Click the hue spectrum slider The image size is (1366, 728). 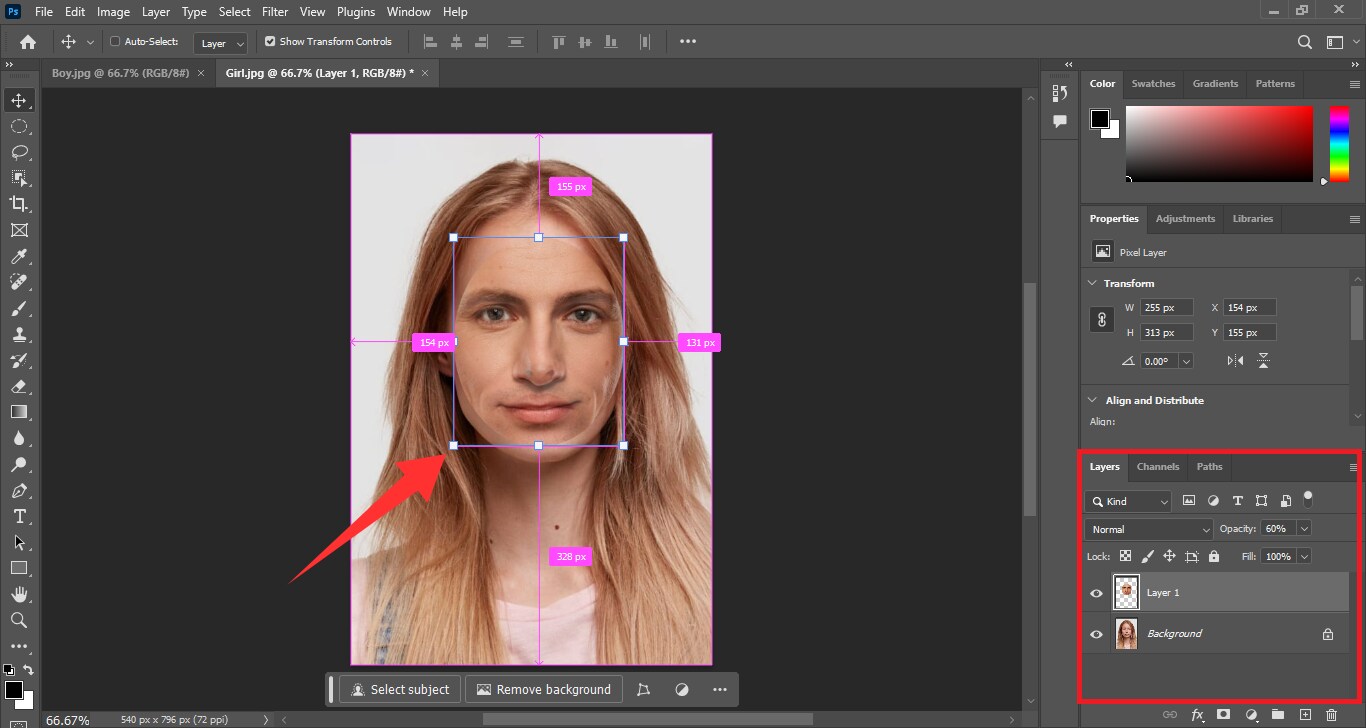pos(1339,144)
